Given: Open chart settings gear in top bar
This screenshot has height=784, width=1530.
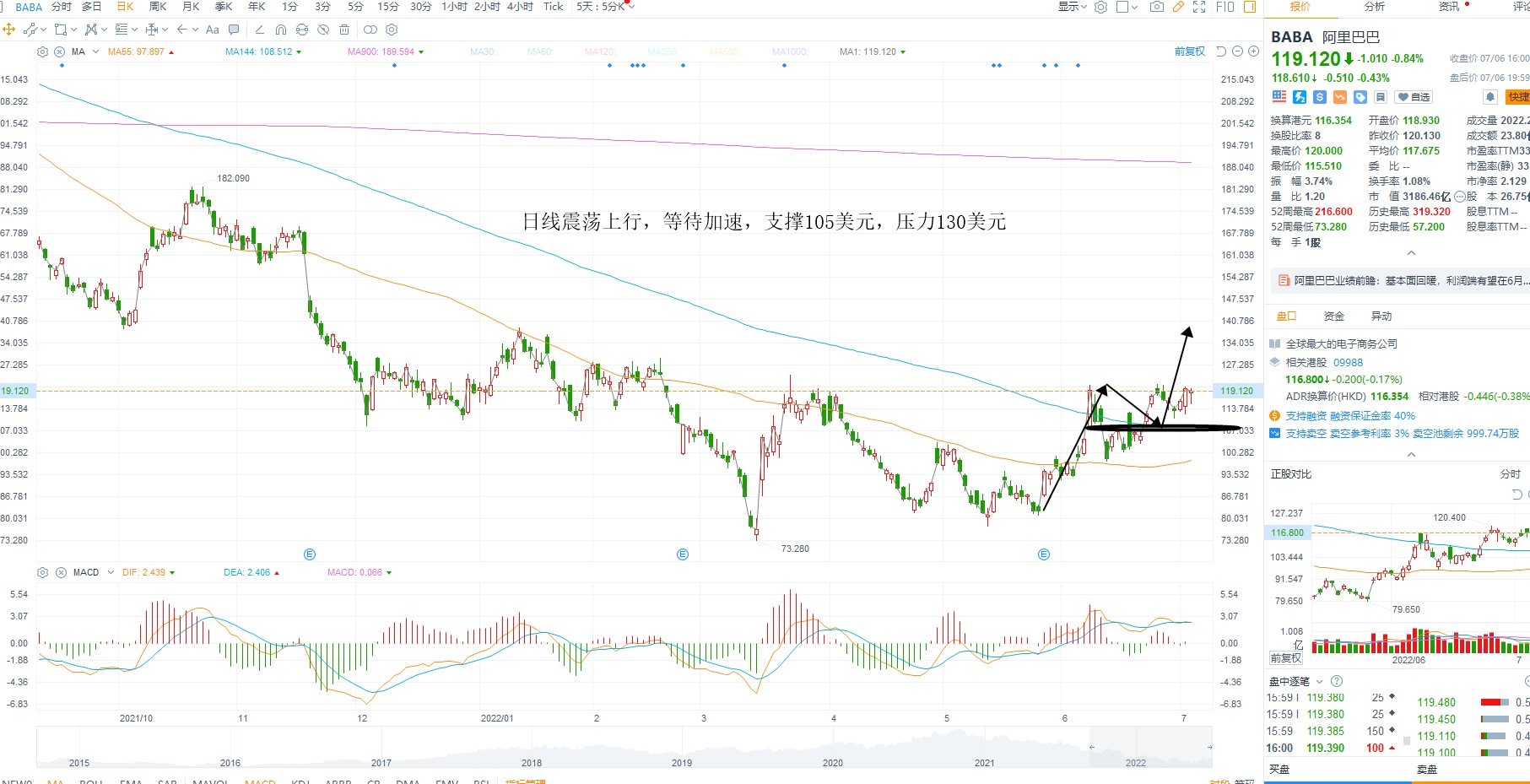Looking at the screenshot, I should [1100, 7].
